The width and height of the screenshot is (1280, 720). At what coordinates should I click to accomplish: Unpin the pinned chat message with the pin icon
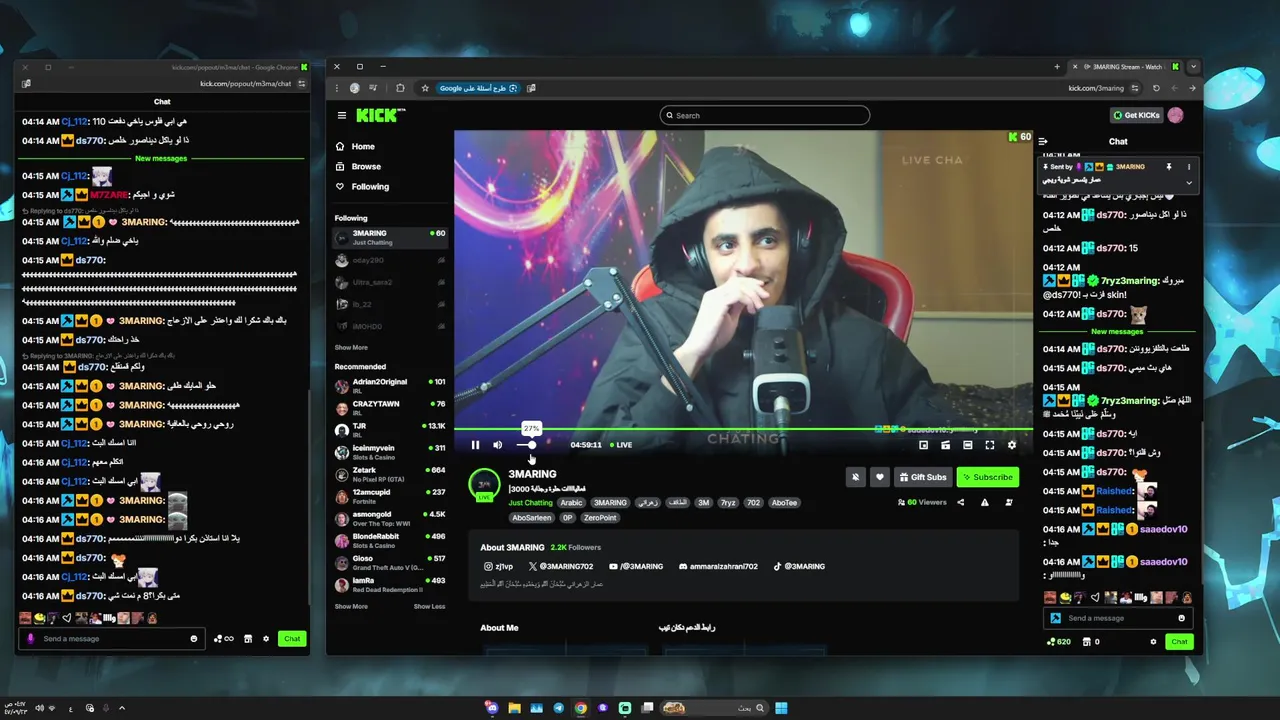click(x=1168, y=167)
